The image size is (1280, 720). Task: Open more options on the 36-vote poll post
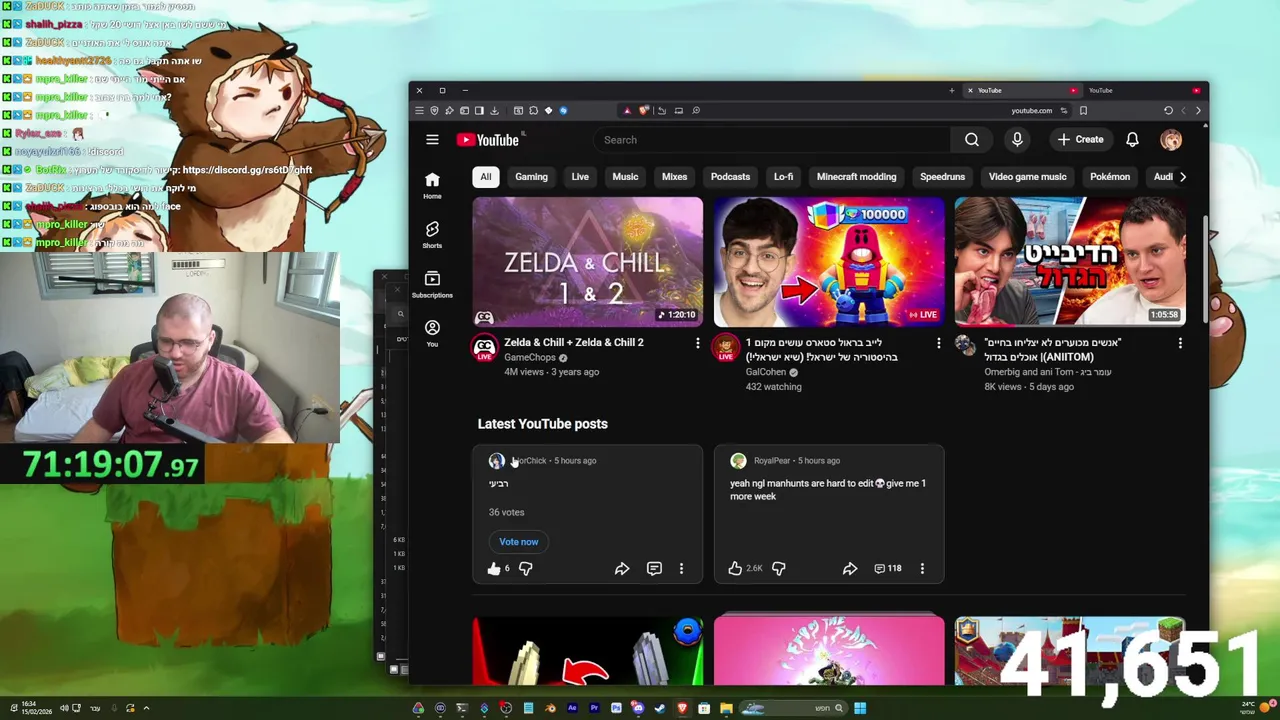click(682, 568)
